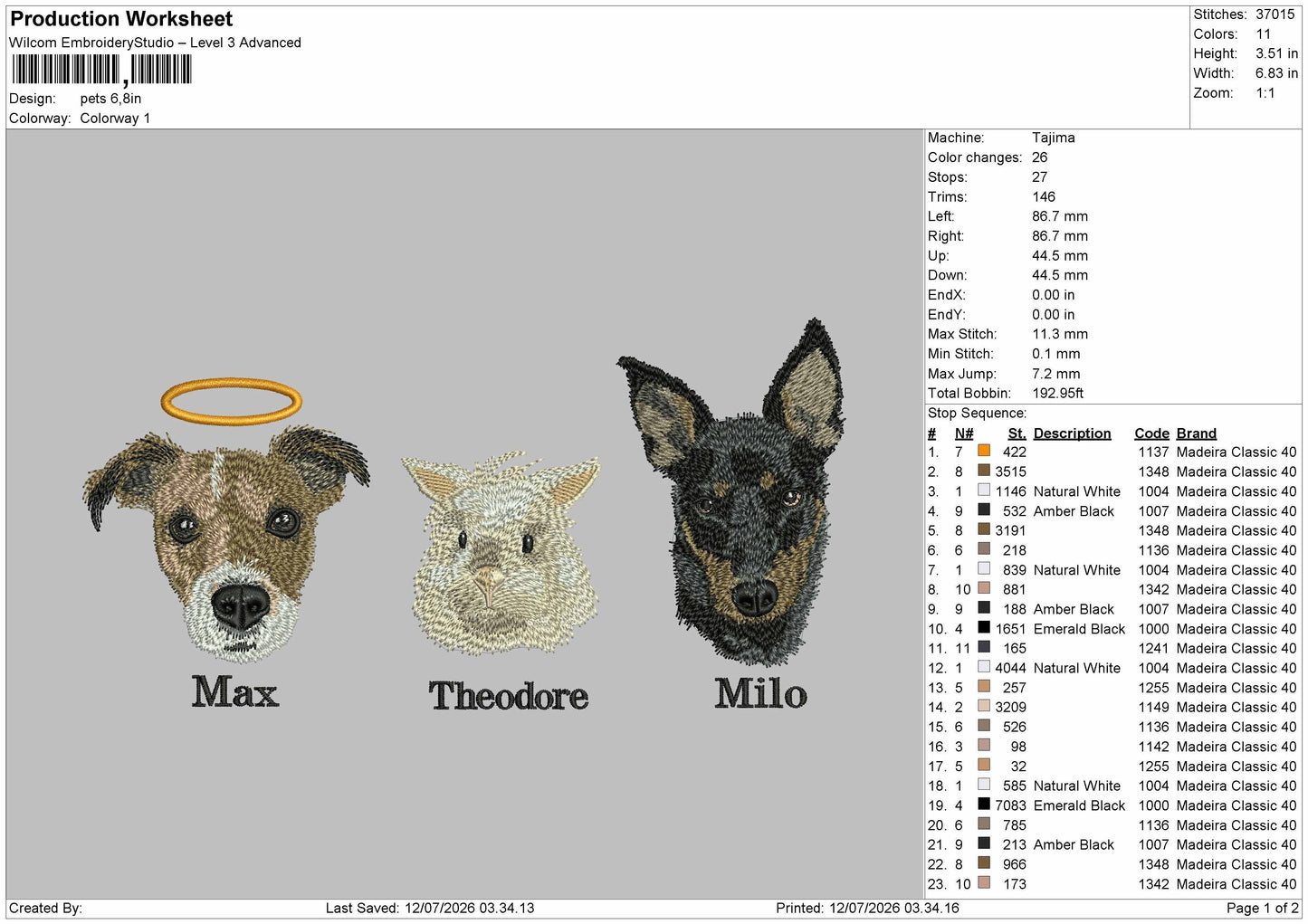
Task: Click the Max Stitch value "11.3 mm"
Action: tap(1060, 334)
